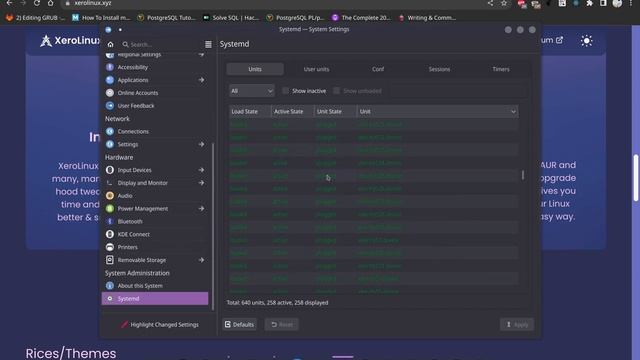
Task: Bookmark this page with the star icon
Action: click(x=504, y=3)
